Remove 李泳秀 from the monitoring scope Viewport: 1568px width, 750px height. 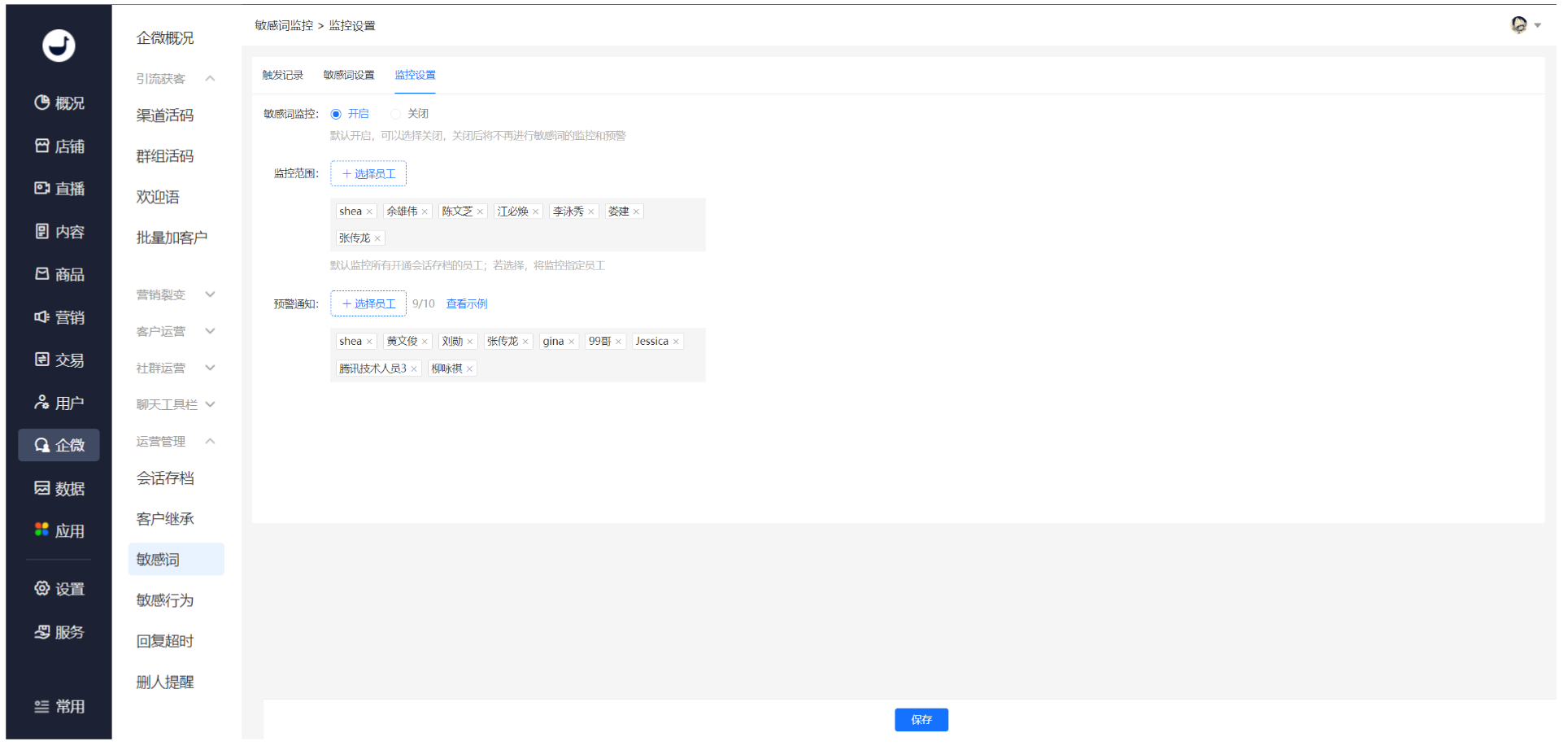pos(591,211)
